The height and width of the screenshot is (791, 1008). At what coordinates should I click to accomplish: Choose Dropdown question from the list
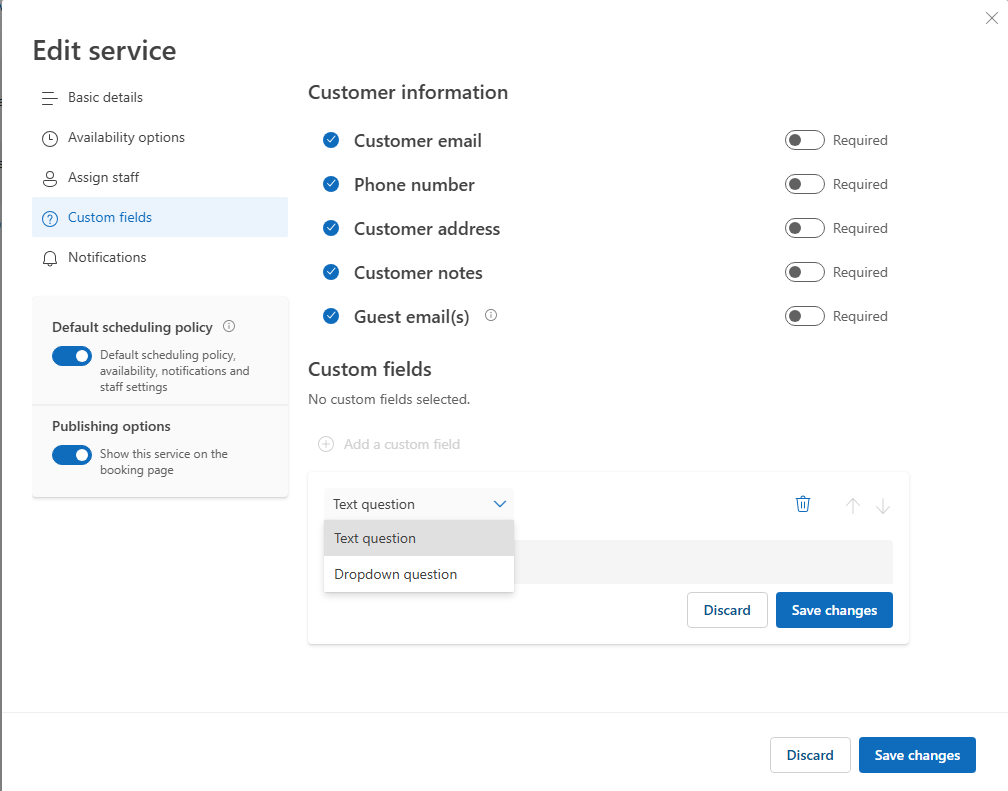[419, 574]
